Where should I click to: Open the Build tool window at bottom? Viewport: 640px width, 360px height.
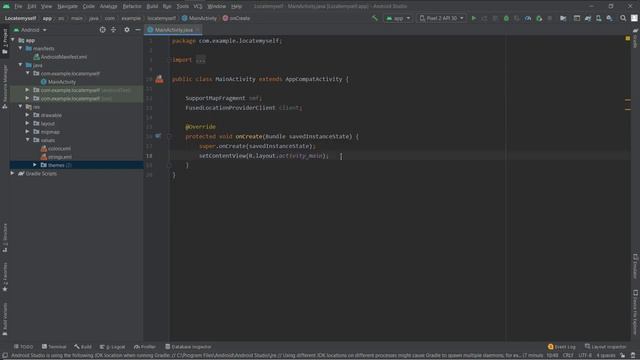click(x=83, y=347)
